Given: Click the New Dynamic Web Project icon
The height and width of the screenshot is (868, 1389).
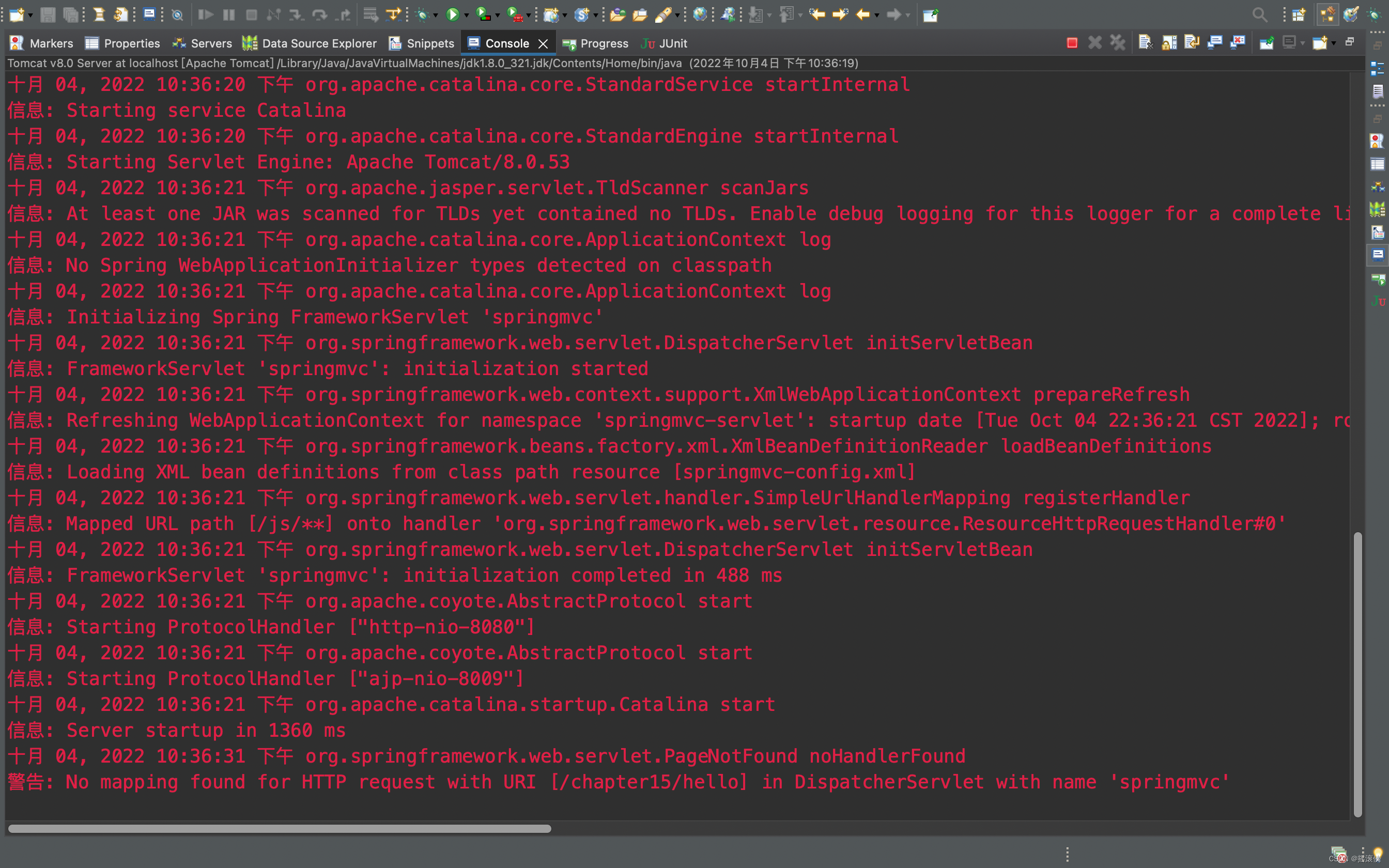Looking at the screenshot, I should click(551, 14).
